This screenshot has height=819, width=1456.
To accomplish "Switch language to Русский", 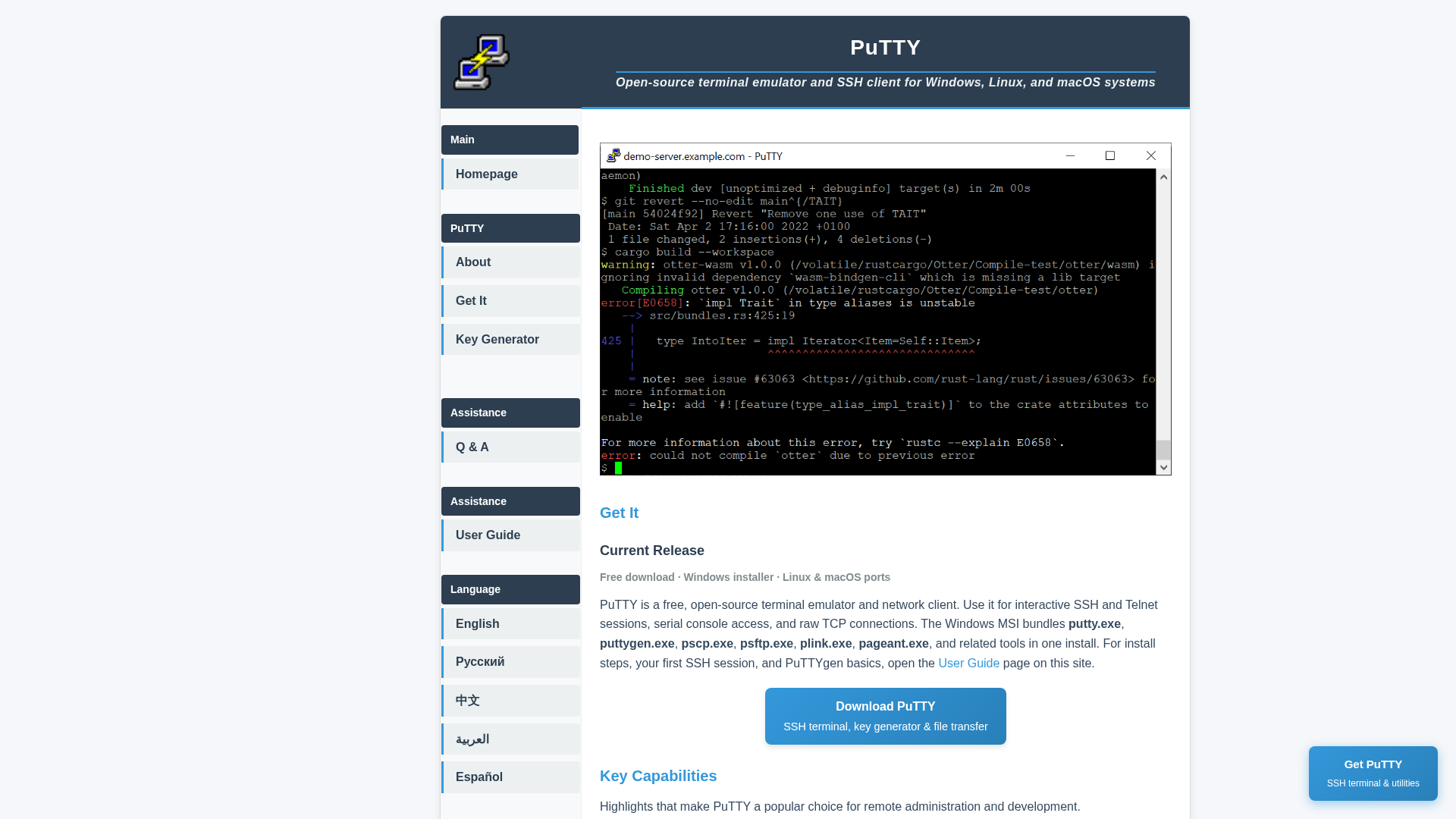I will pos(510,662).
